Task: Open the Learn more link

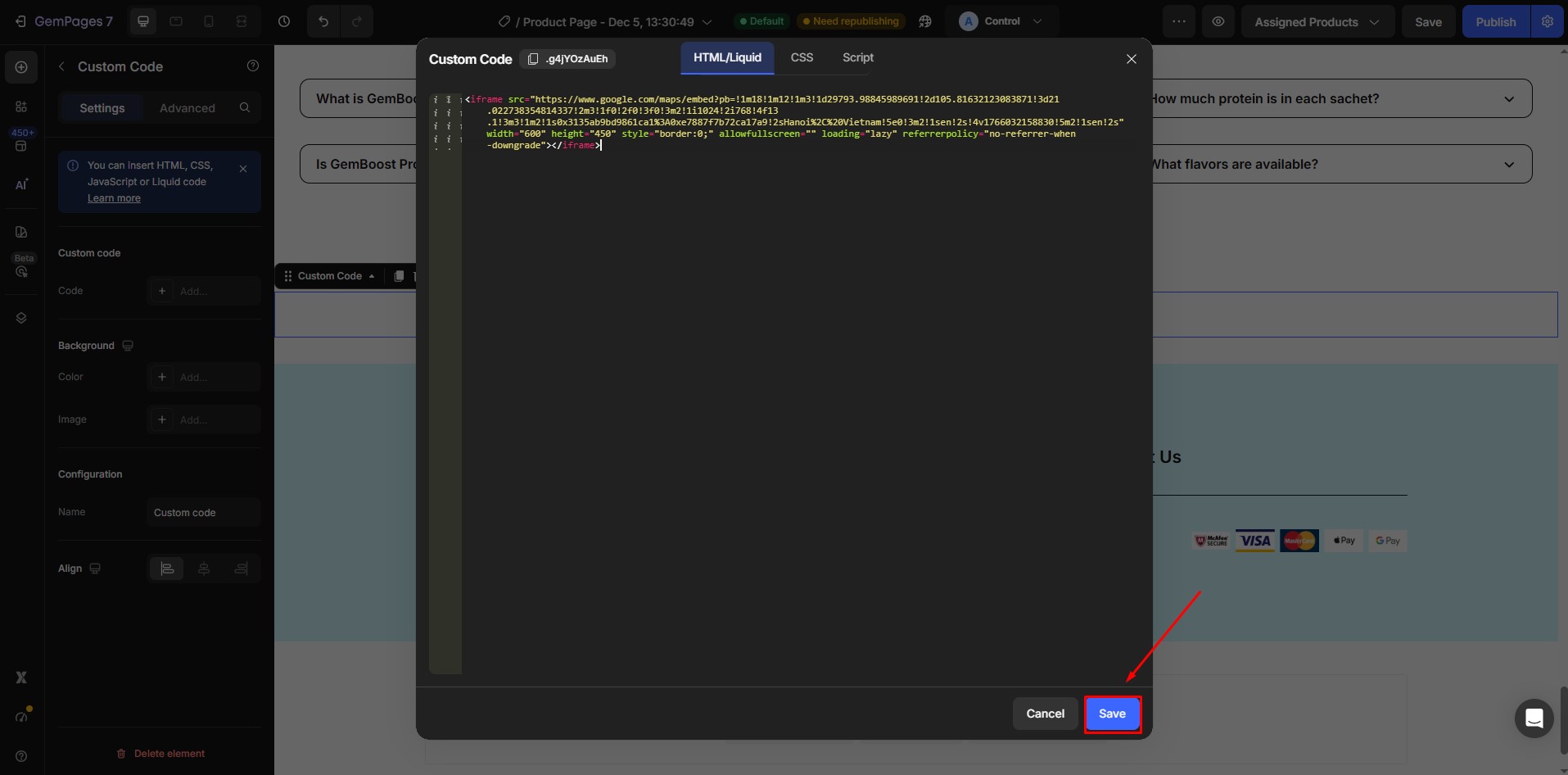Action: 114,198
